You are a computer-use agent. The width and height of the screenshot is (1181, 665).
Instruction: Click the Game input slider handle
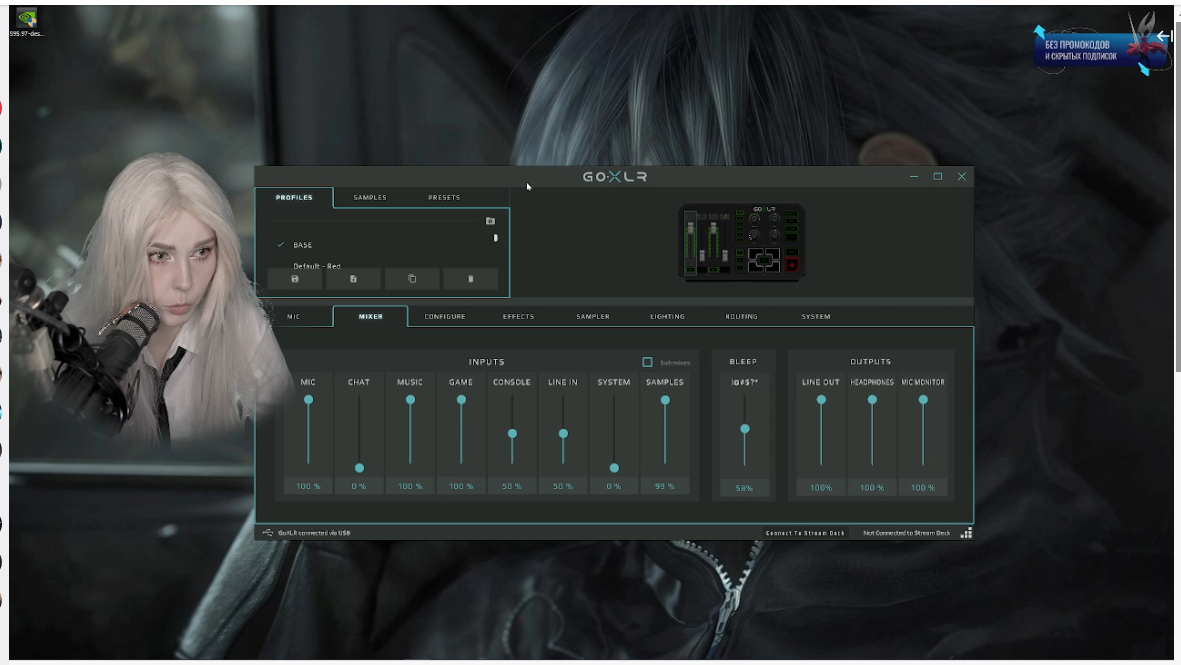point(461,400)
